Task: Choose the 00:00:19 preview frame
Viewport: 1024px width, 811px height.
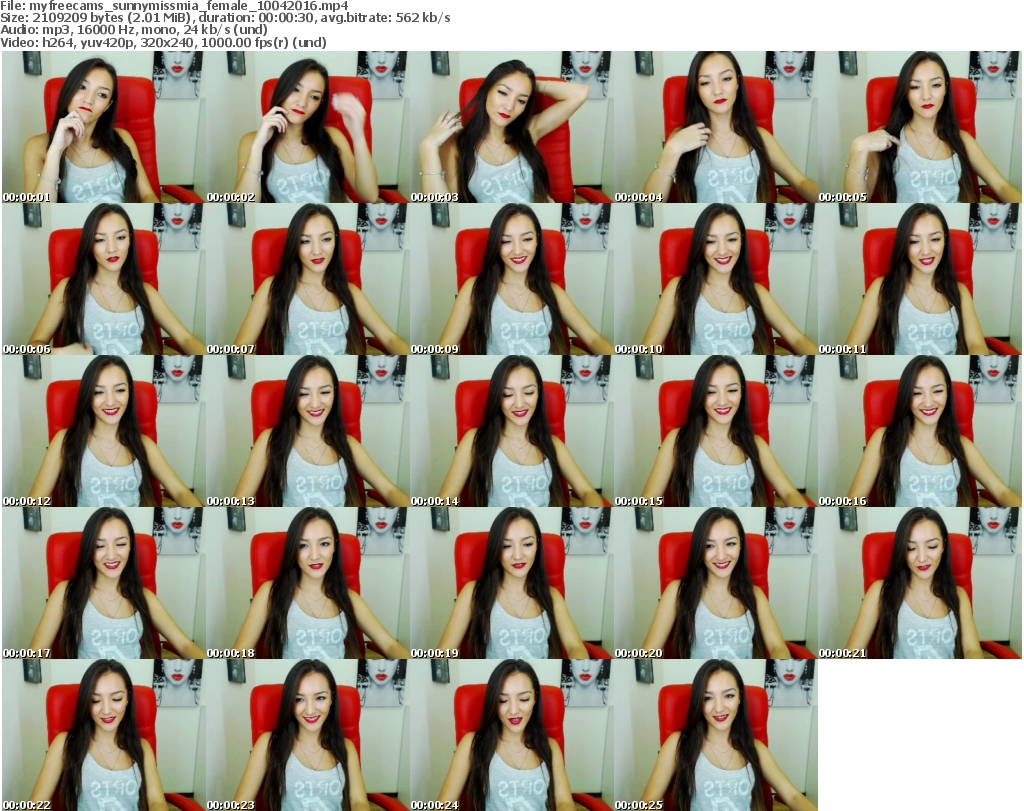Action: (x=511, y=583)
